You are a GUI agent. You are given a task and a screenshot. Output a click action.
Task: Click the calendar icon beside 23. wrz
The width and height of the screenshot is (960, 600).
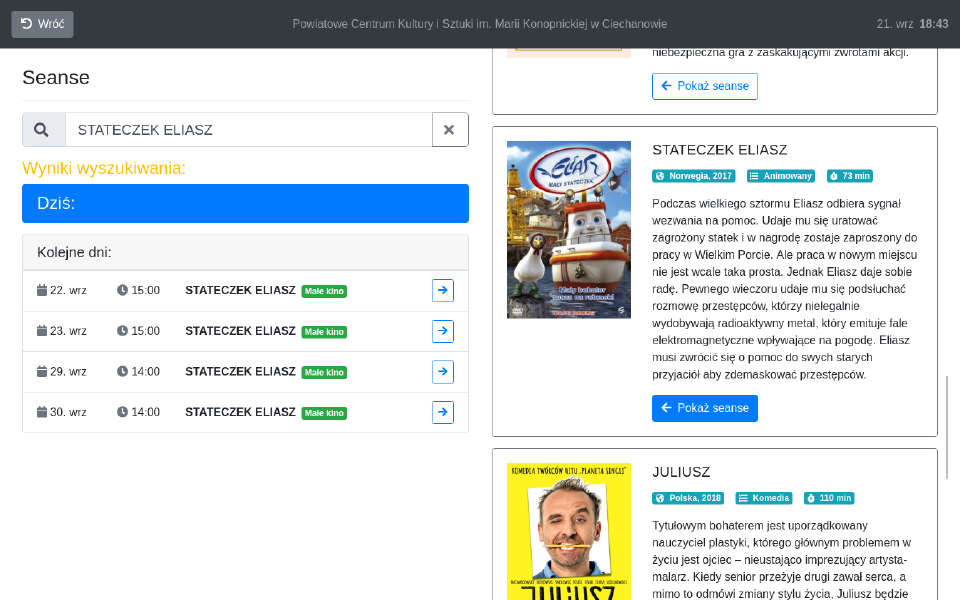point(42,331)
